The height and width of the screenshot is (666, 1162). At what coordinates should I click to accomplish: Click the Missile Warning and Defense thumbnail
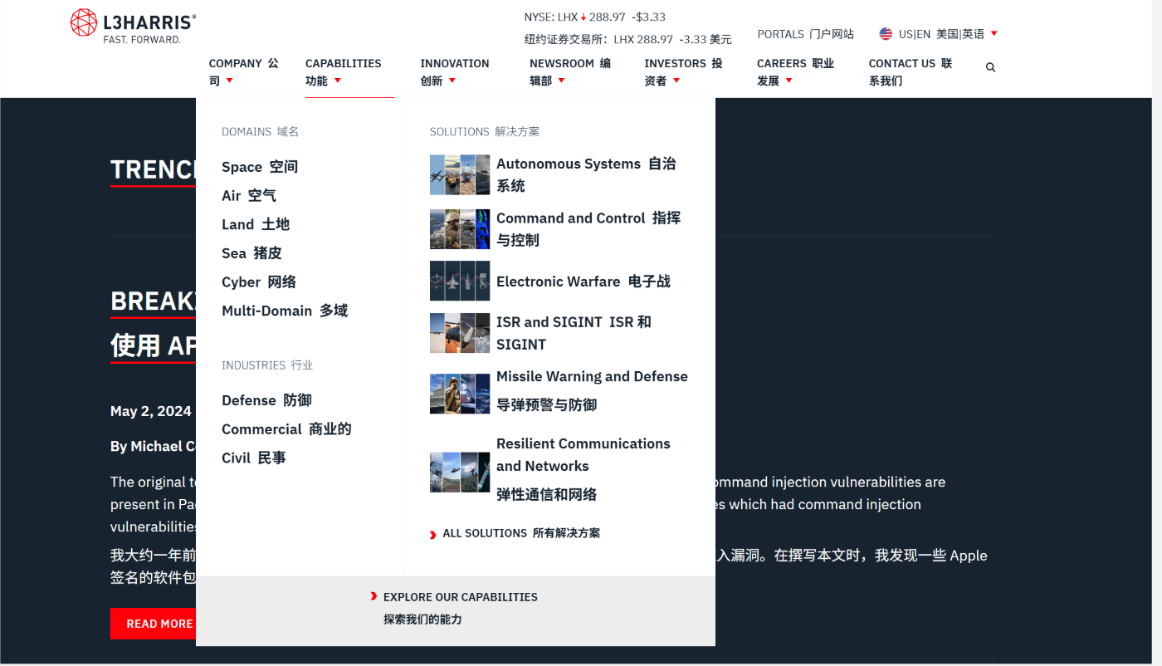(459, 393)
